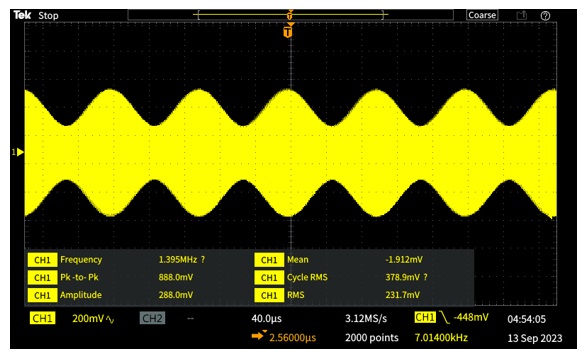This screenshot has height=360, width=587.
Task: Click the save-to-file icon beside Coarse
Action: 521,15
